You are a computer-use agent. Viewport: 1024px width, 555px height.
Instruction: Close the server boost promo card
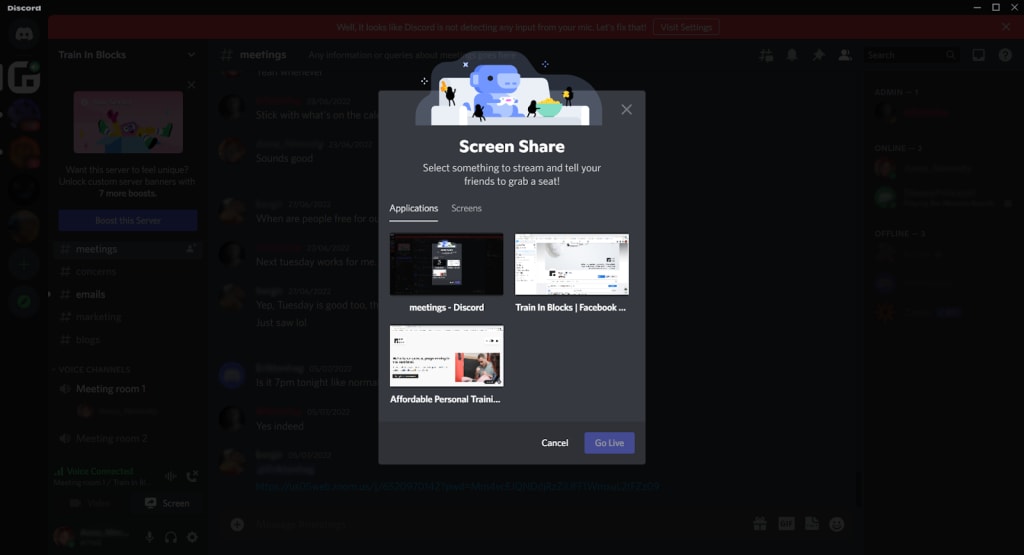(191, 85)
